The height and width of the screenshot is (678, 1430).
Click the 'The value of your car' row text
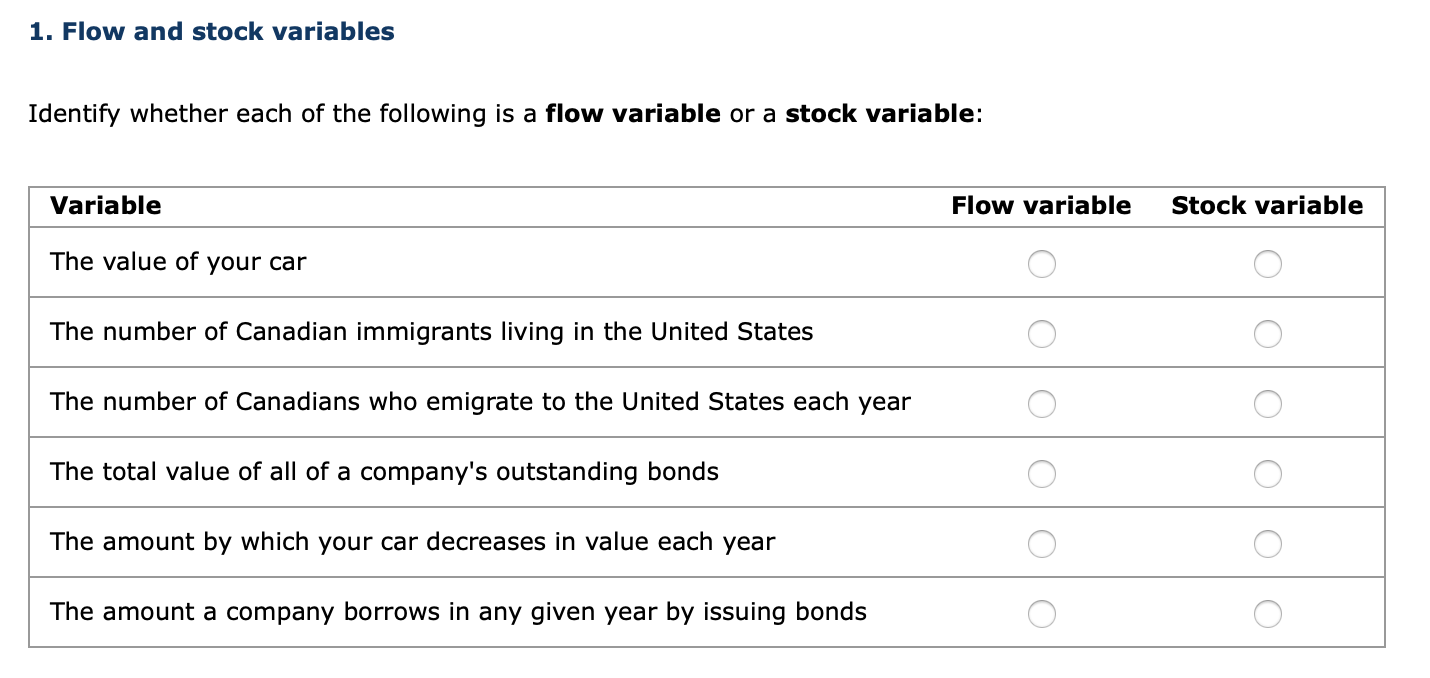(178, 262)
